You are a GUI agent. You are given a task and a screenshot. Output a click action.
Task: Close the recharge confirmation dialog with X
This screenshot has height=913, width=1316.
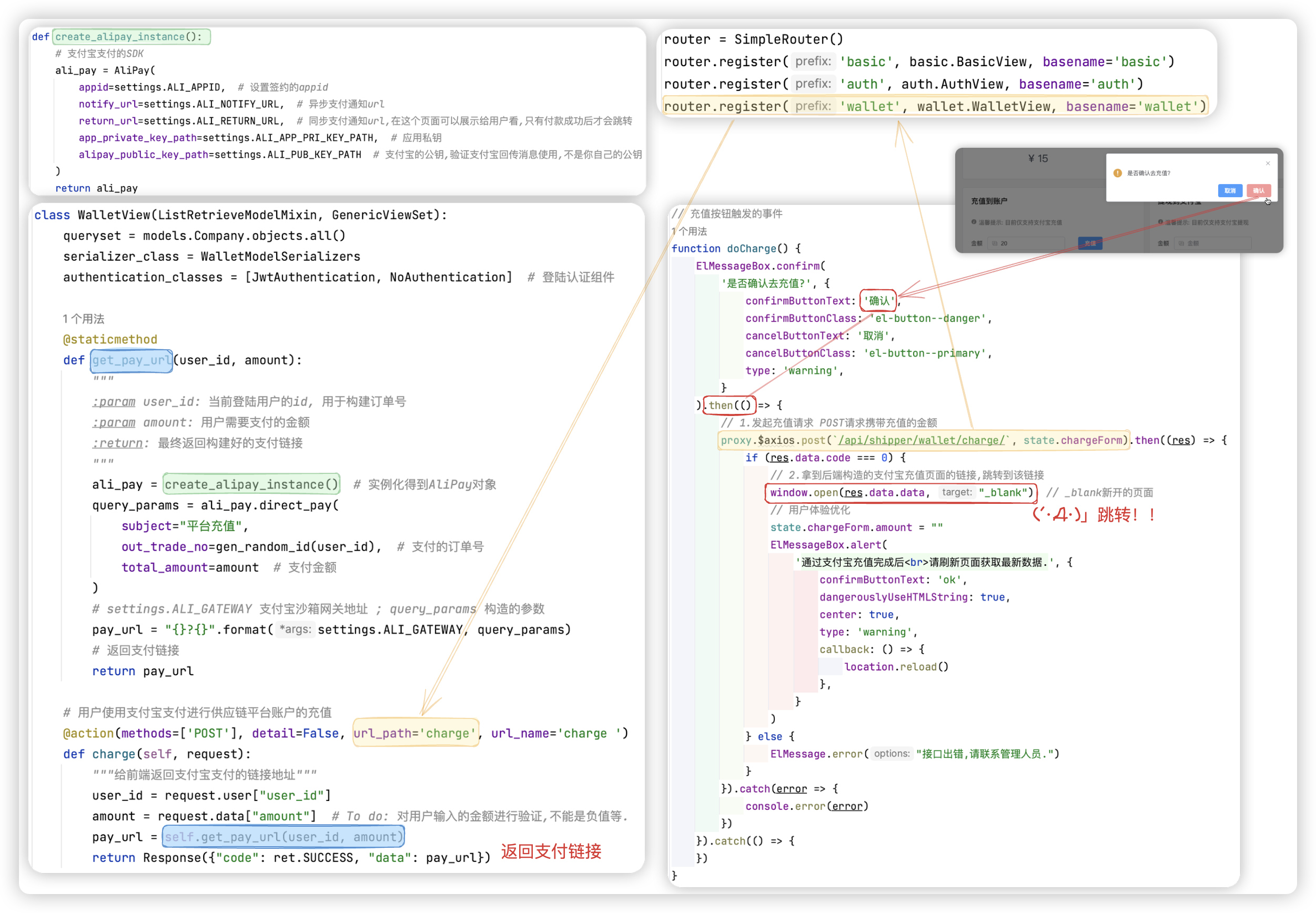pos(1268,163)
